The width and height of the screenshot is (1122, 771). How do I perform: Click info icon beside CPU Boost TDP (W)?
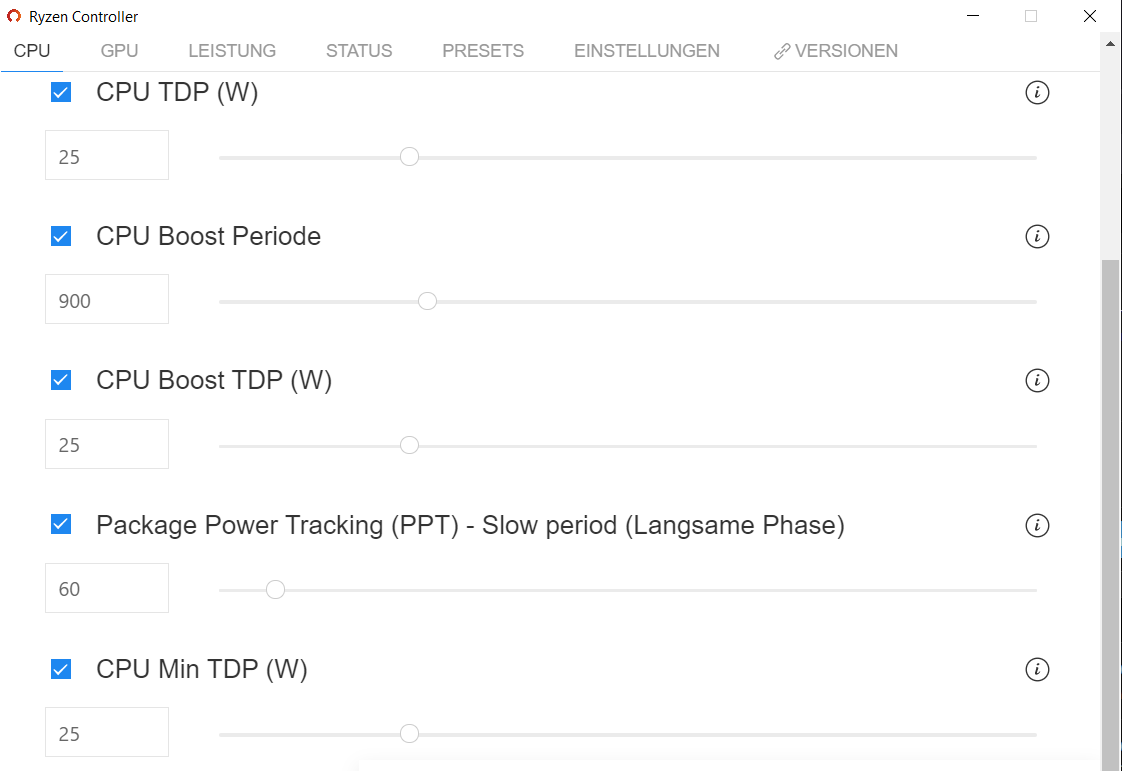[x=1037, y=381]
